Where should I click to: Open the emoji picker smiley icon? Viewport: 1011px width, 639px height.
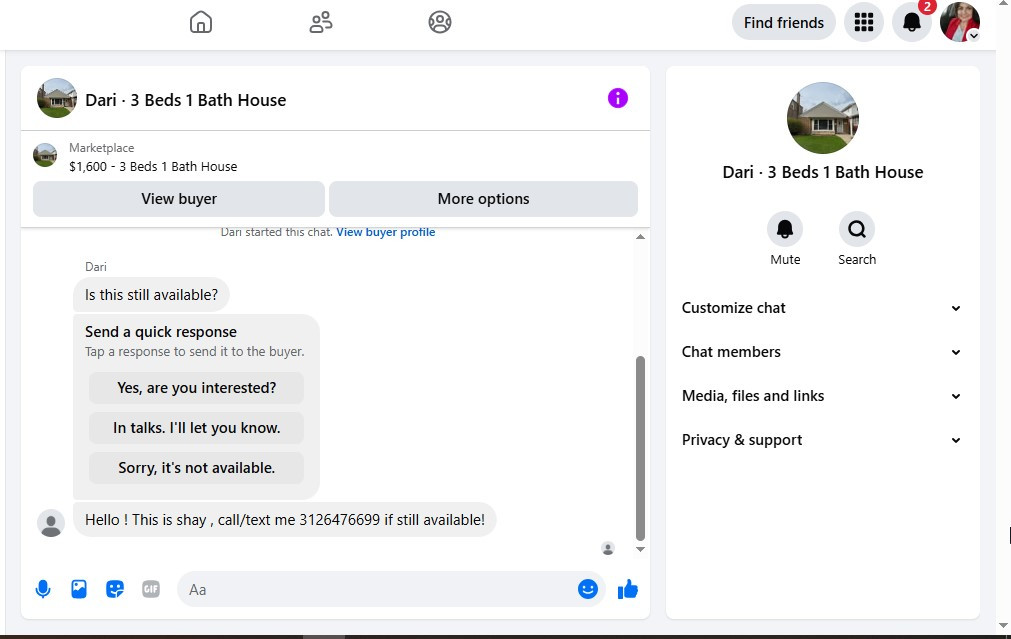point(587,589)
